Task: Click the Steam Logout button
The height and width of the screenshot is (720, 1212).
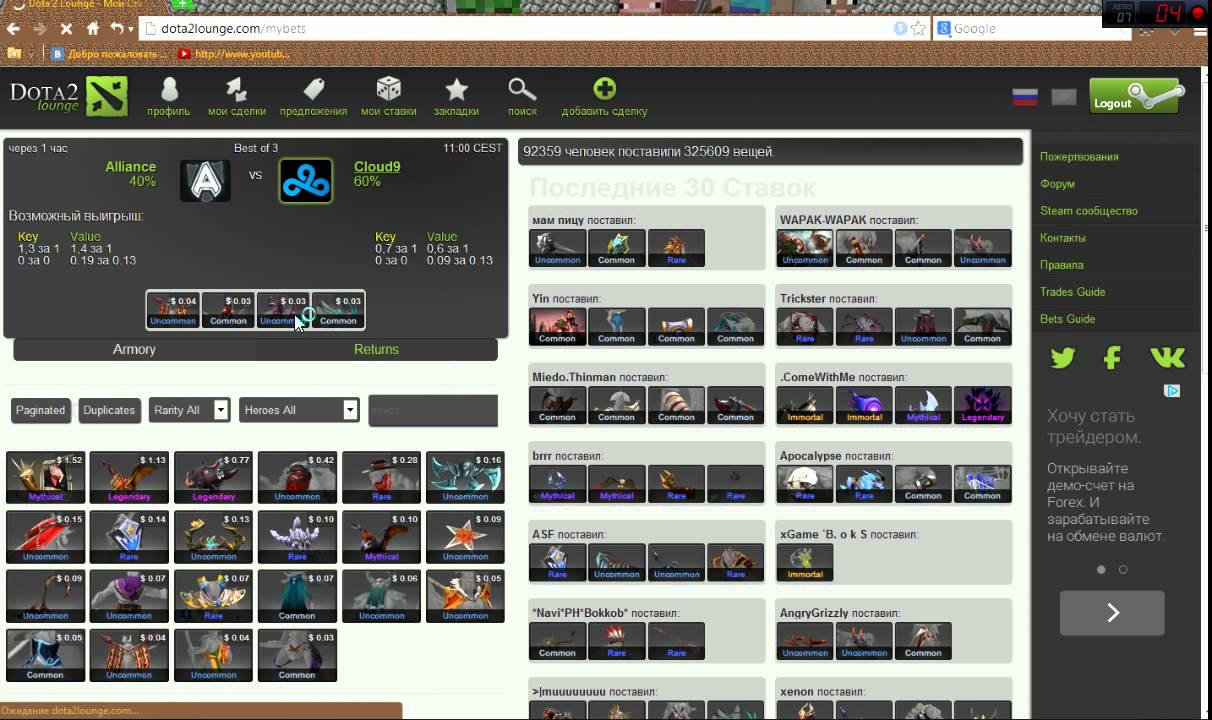Action: pos(1137,97)
